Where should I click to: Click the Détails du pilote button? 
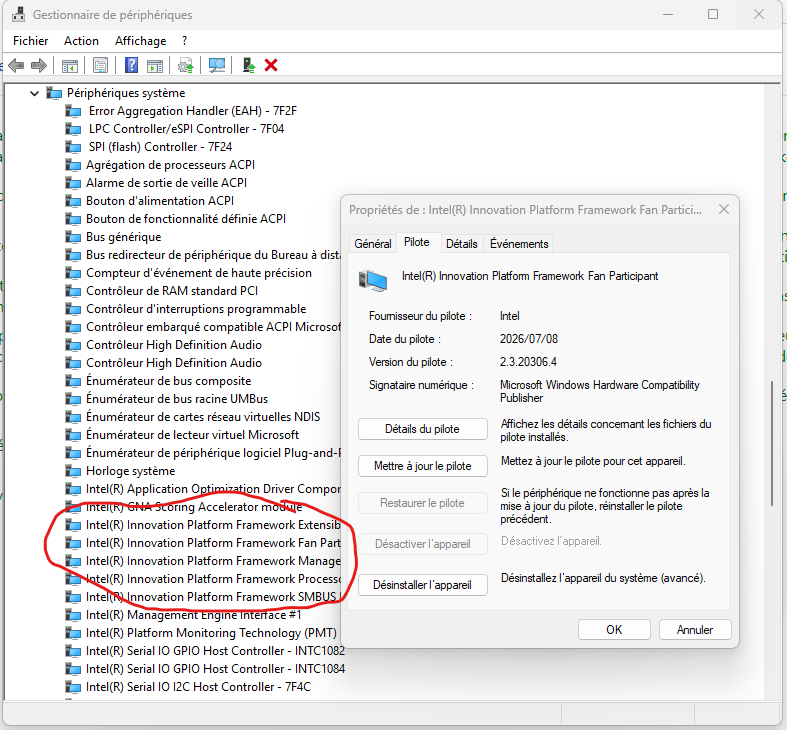[x=423, y=429]
